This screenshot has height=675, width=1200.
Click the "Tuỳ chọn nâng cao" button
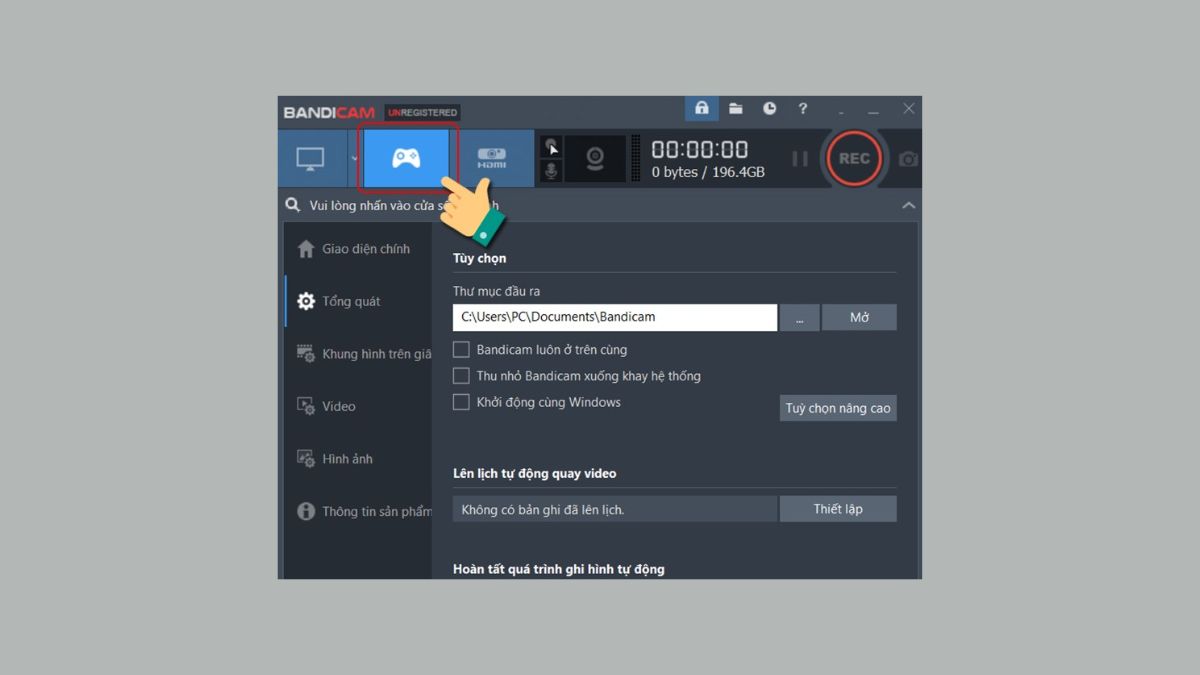tap(838, 408)
